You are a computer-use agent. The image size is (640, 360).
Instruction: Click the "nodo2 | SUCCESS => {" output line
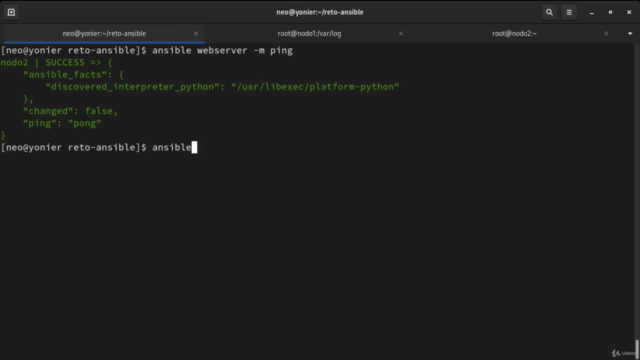pos(56,62)
